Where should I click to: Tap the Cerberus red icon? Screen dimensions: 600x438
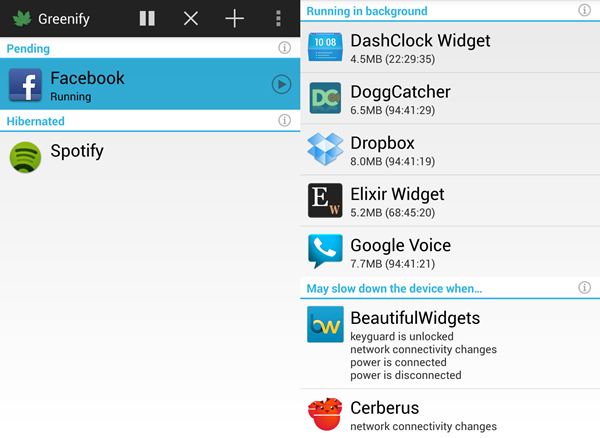[325, 414]
